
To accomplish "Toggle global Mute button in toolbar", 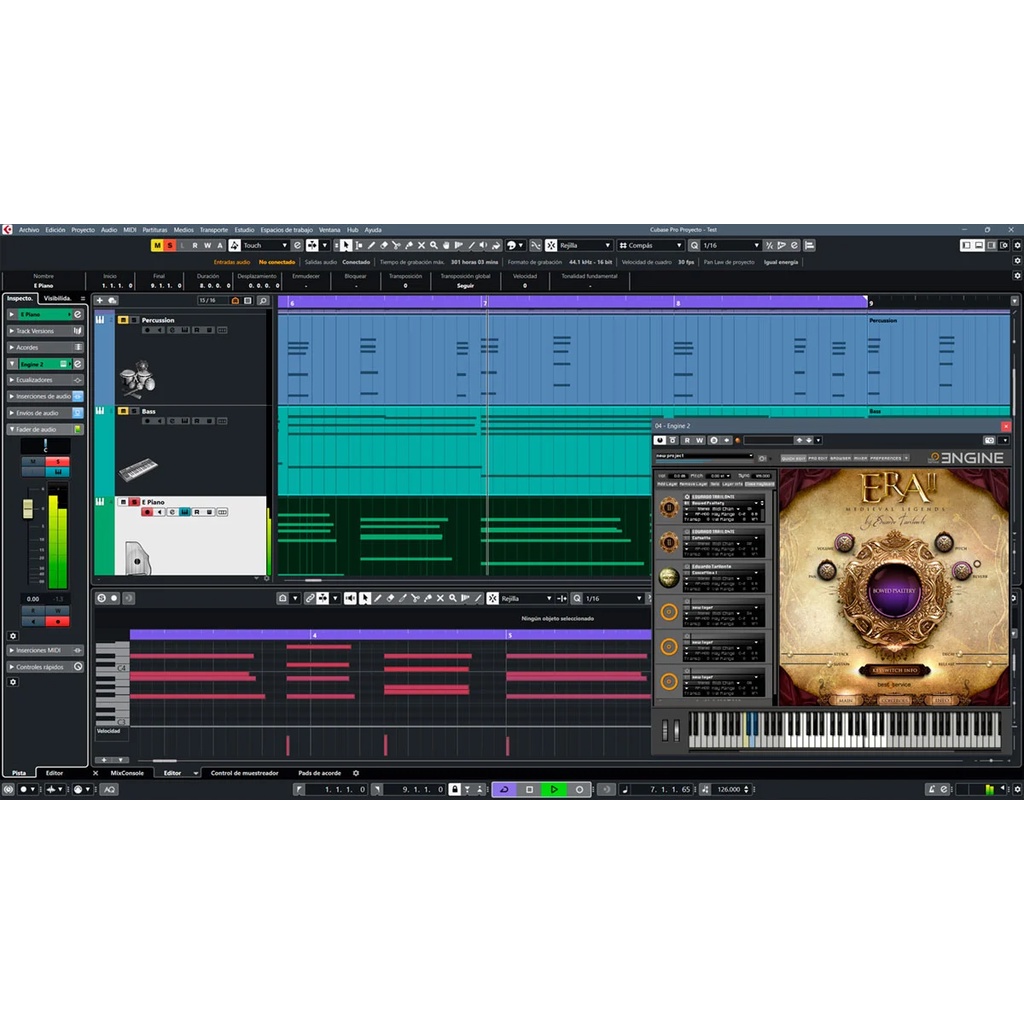I will (x=157, y=245).
